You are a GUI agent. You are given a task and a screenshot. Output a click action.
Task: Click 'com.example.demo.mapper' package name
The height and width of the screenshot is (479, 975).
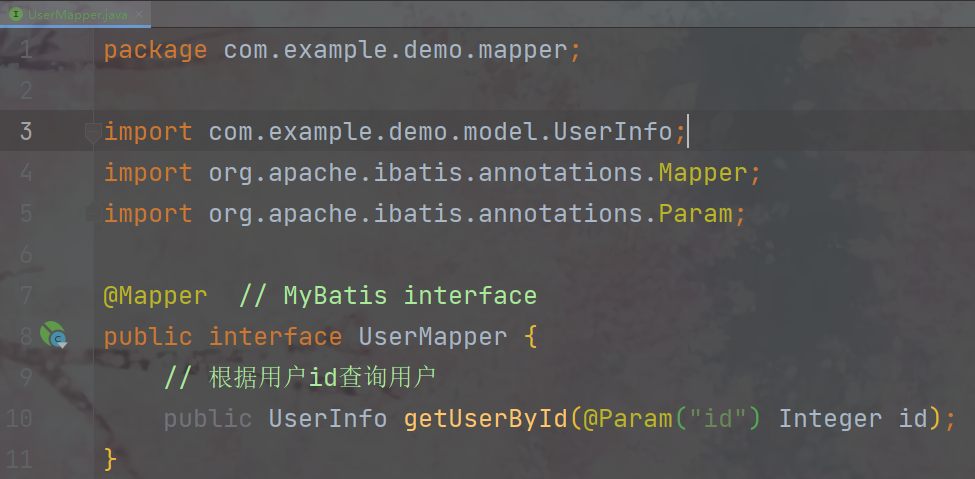(395, 50)
